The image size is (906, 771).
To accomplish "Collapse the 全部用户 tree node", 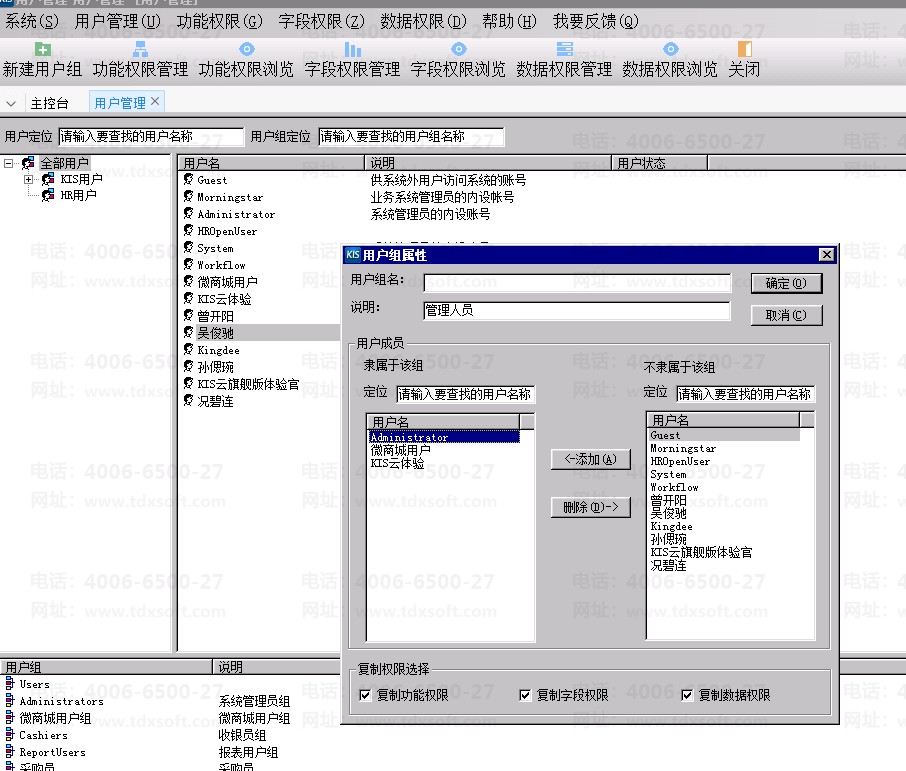I will [9, 163].
